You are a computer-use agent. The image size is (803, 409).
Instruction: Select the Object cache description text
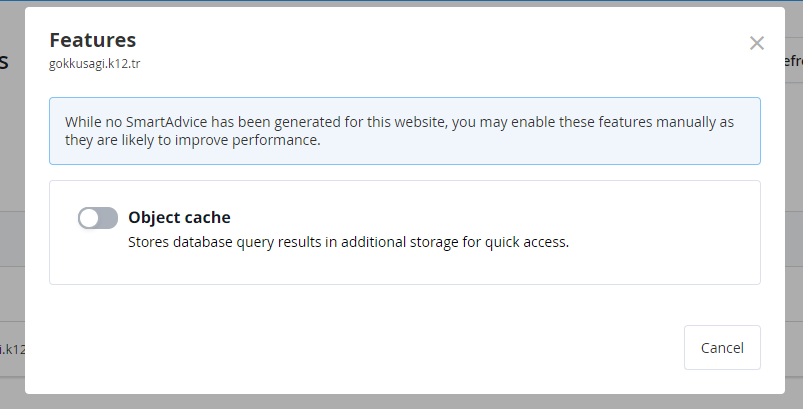[348, 242]
